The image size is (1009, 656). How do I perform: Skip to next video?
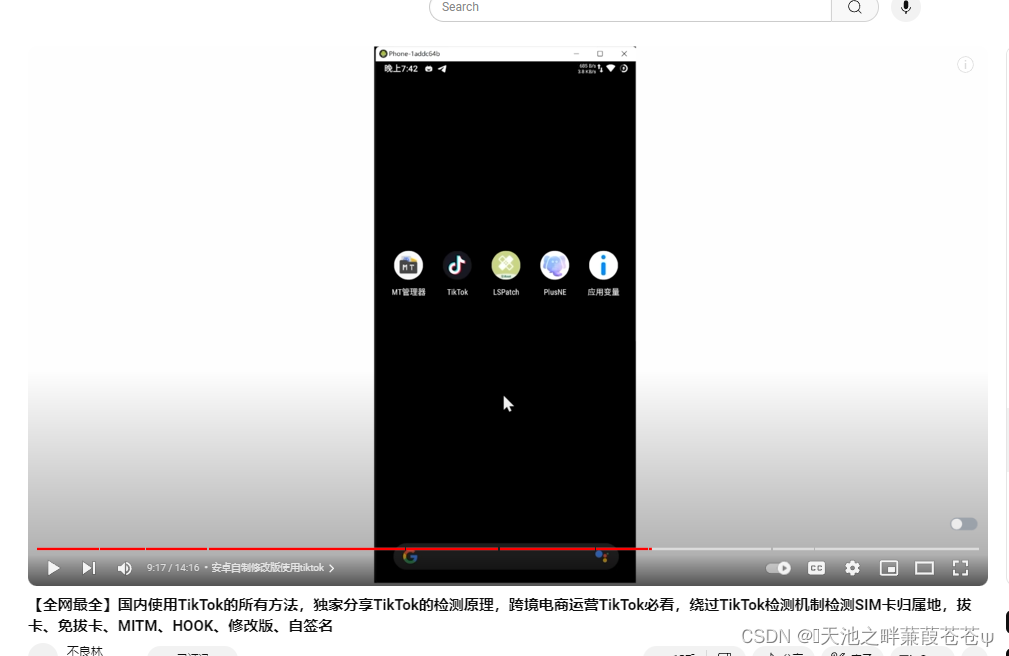pyautogui.click(x=89, y=568)
